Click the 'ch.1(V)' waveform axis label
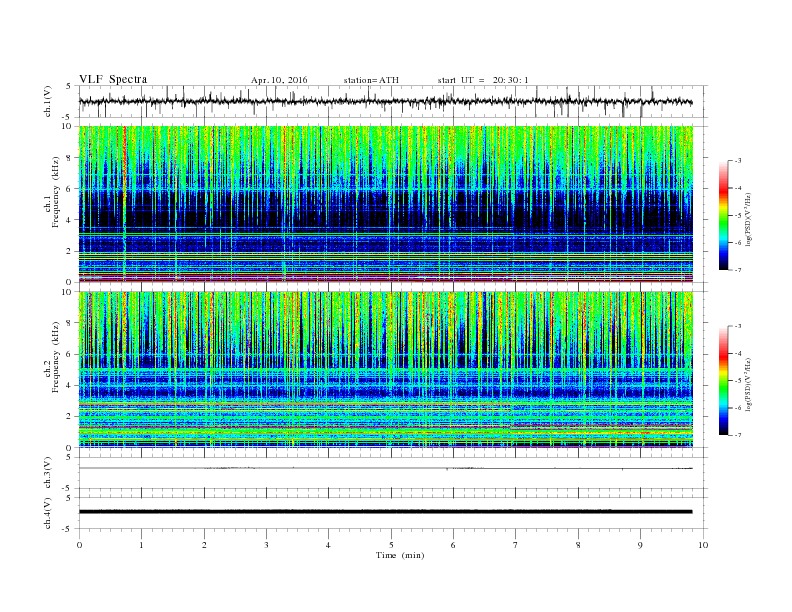 (x=48, y=101)
